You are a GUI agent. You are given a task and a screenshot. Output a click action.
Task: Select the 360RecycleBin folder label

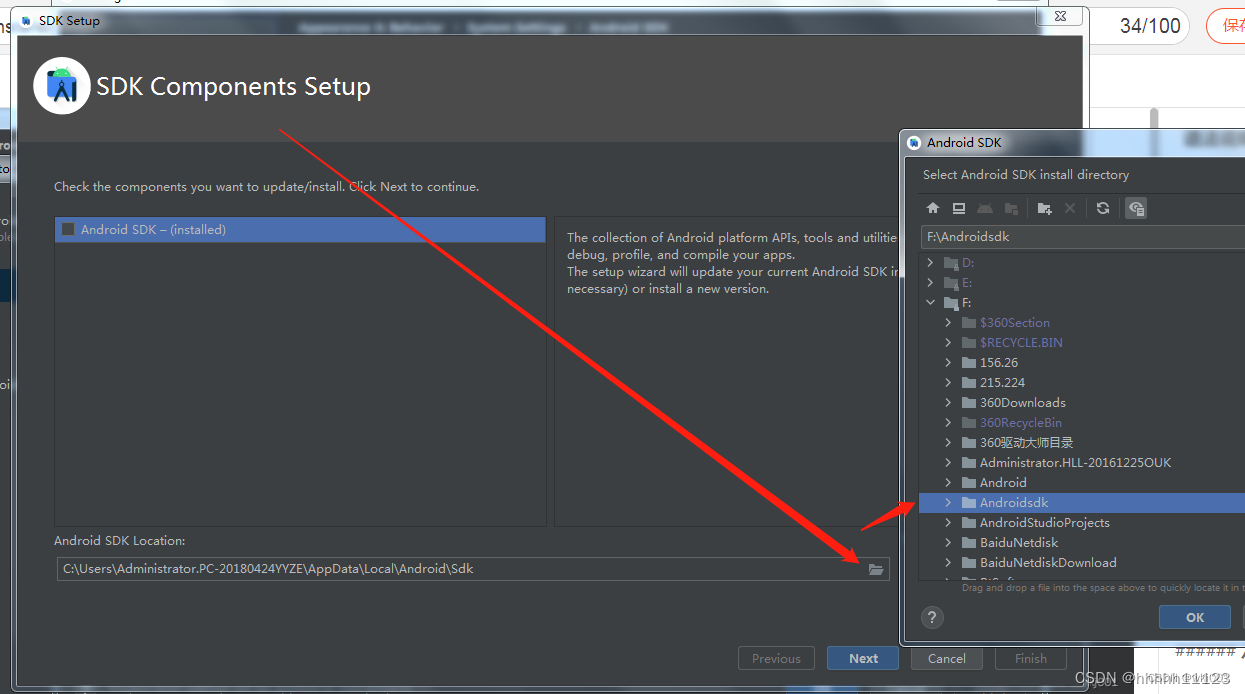[1021, 423]
